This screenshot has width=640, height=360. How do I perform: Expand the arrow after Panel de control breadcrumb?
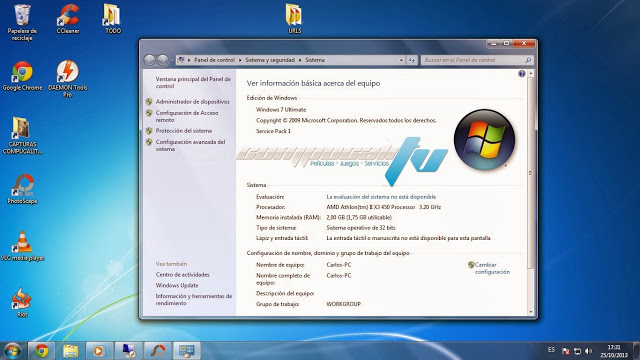(x=240, y=60)
